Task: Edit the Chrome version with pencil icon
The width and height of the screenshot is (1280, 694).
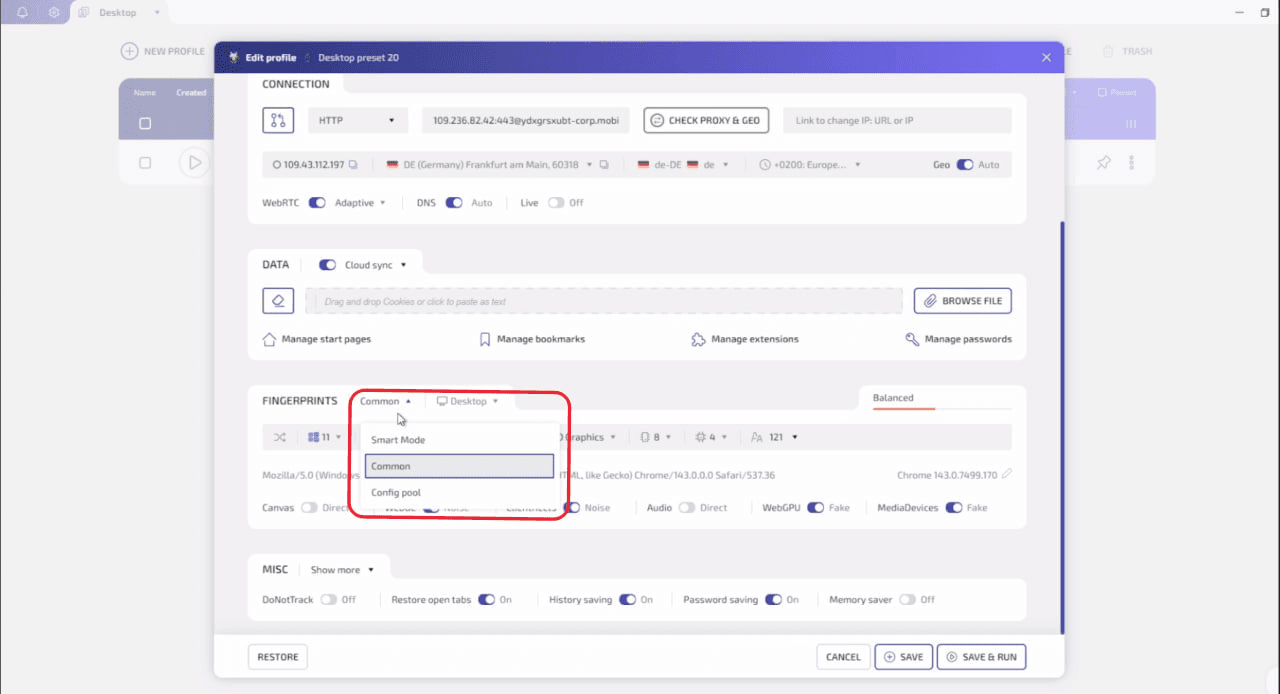Action: 1006,474
